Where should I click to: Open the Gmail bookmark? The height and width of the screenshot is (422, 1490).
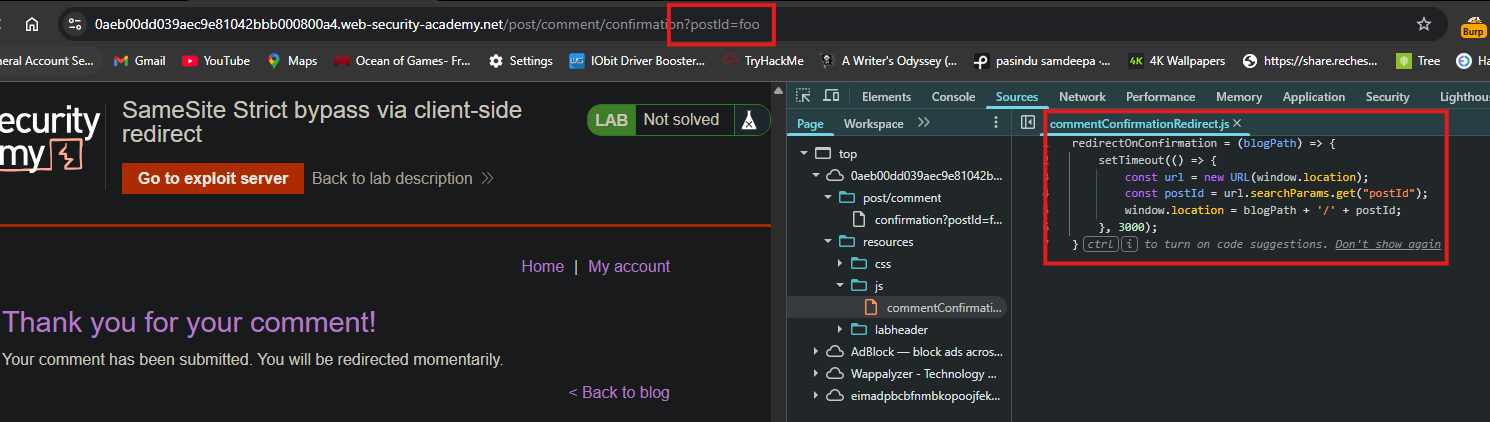[x=139, y=61]
